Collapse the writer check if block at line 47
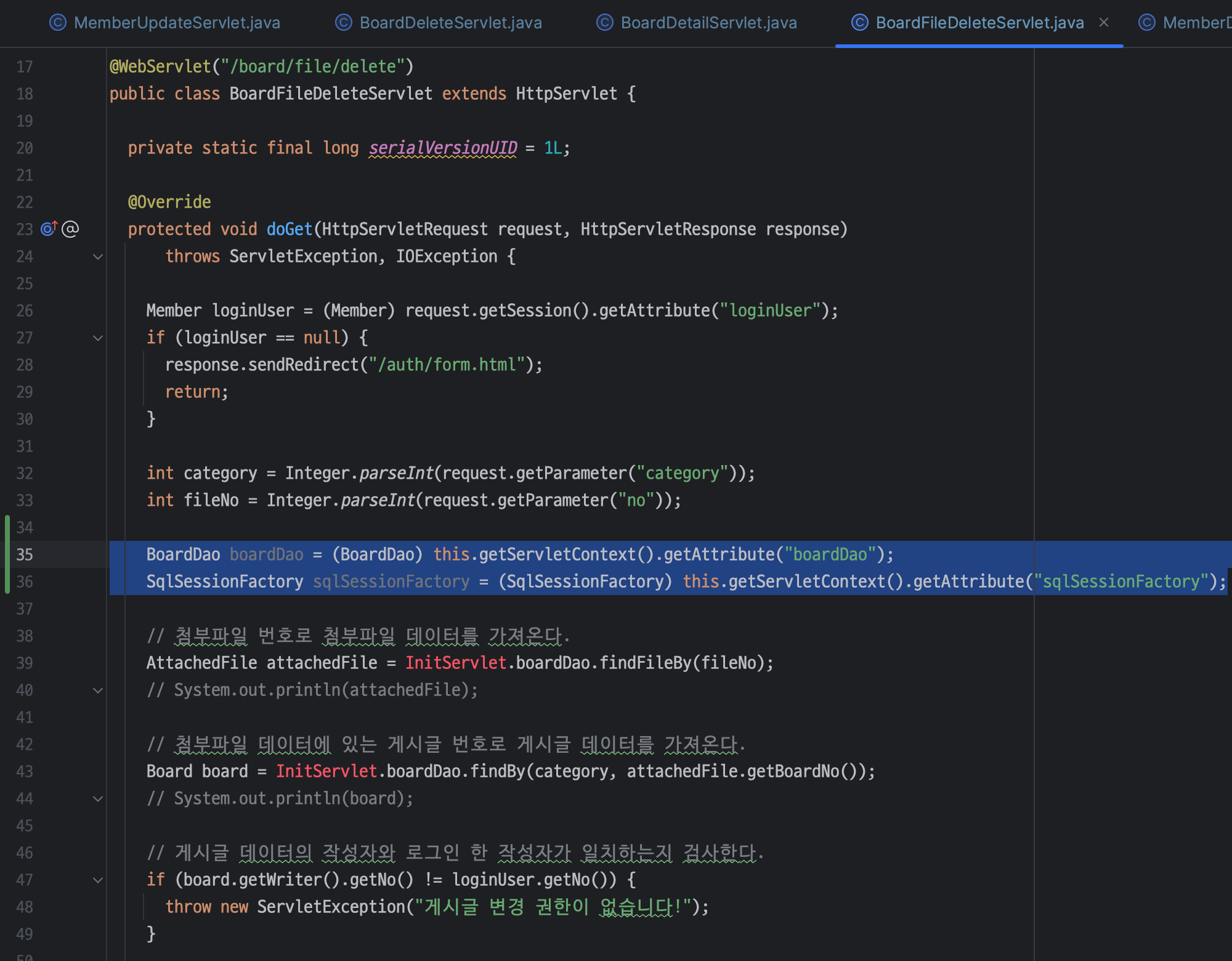The width and height of the screenshot is (1232, 961). 97,880
